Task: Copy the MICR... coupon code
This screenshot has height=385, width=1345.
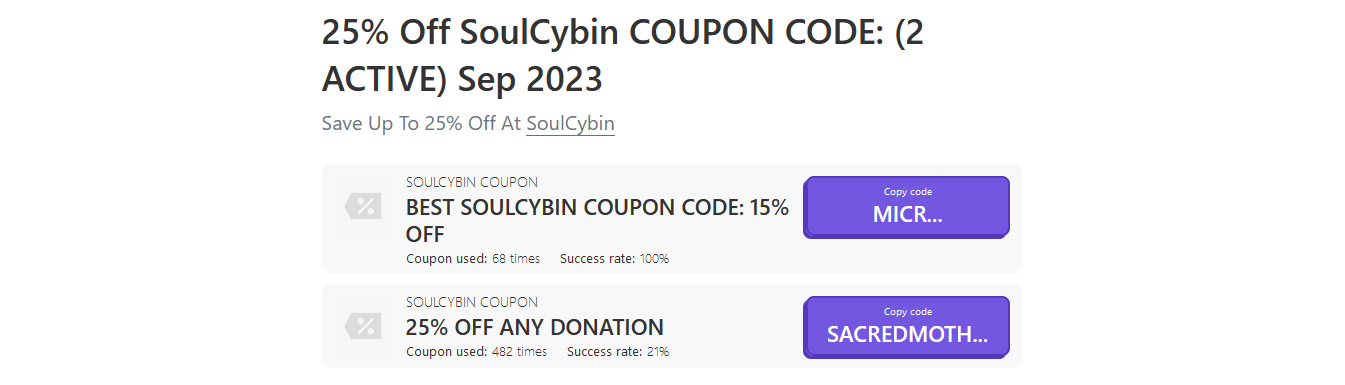Action: [907, 207]
